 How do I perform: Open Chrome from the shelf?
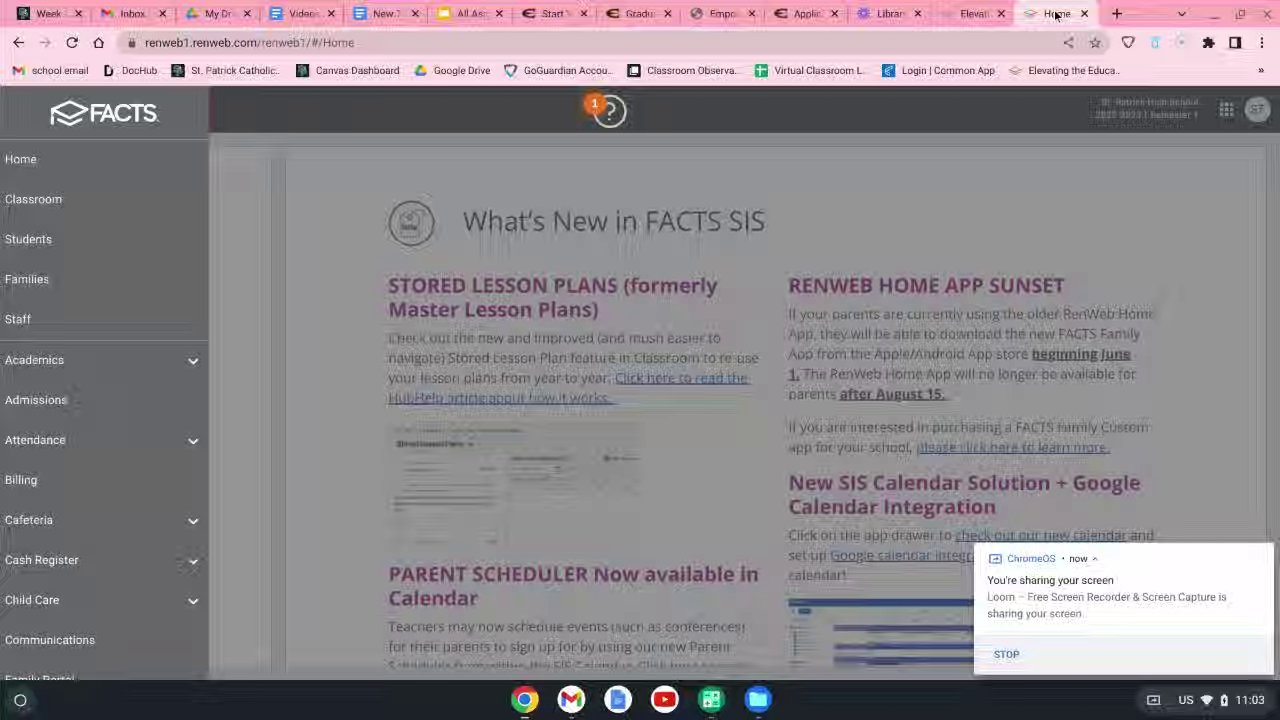[525, 700]
